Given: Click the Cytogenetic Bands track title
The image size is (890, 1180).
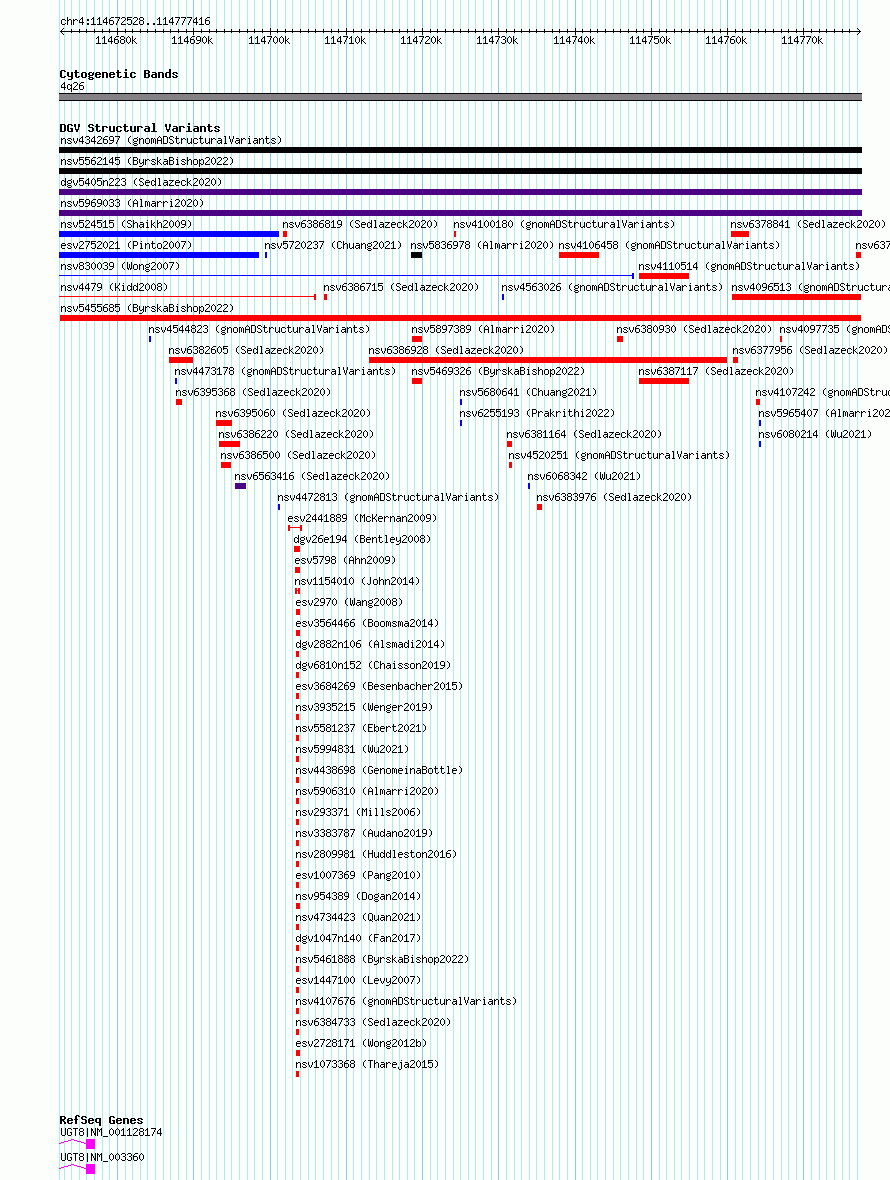Looking at the screenshot, I should tap(119, 75).
